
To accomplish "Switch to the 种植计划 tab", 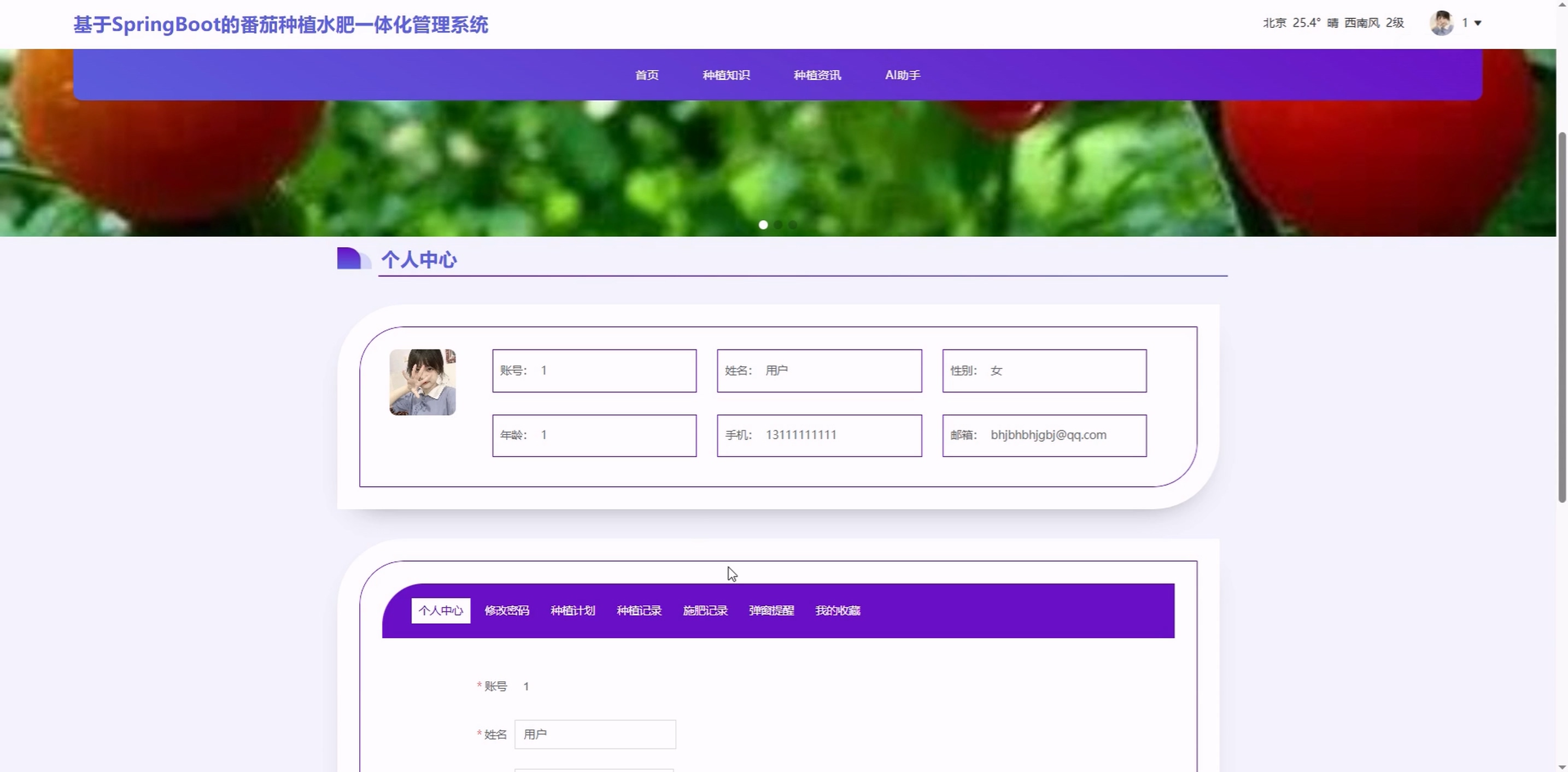I will tap(572, 610).
